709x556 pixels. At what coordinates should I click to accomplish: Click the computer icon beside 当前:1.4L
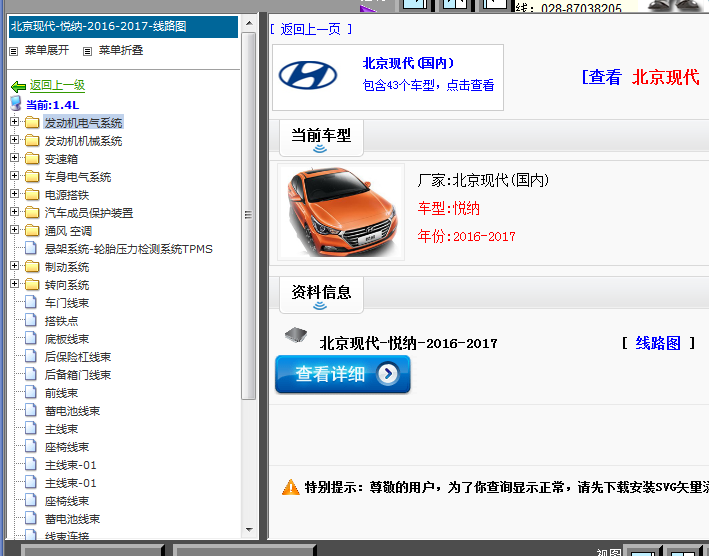[x=16, y=104]
